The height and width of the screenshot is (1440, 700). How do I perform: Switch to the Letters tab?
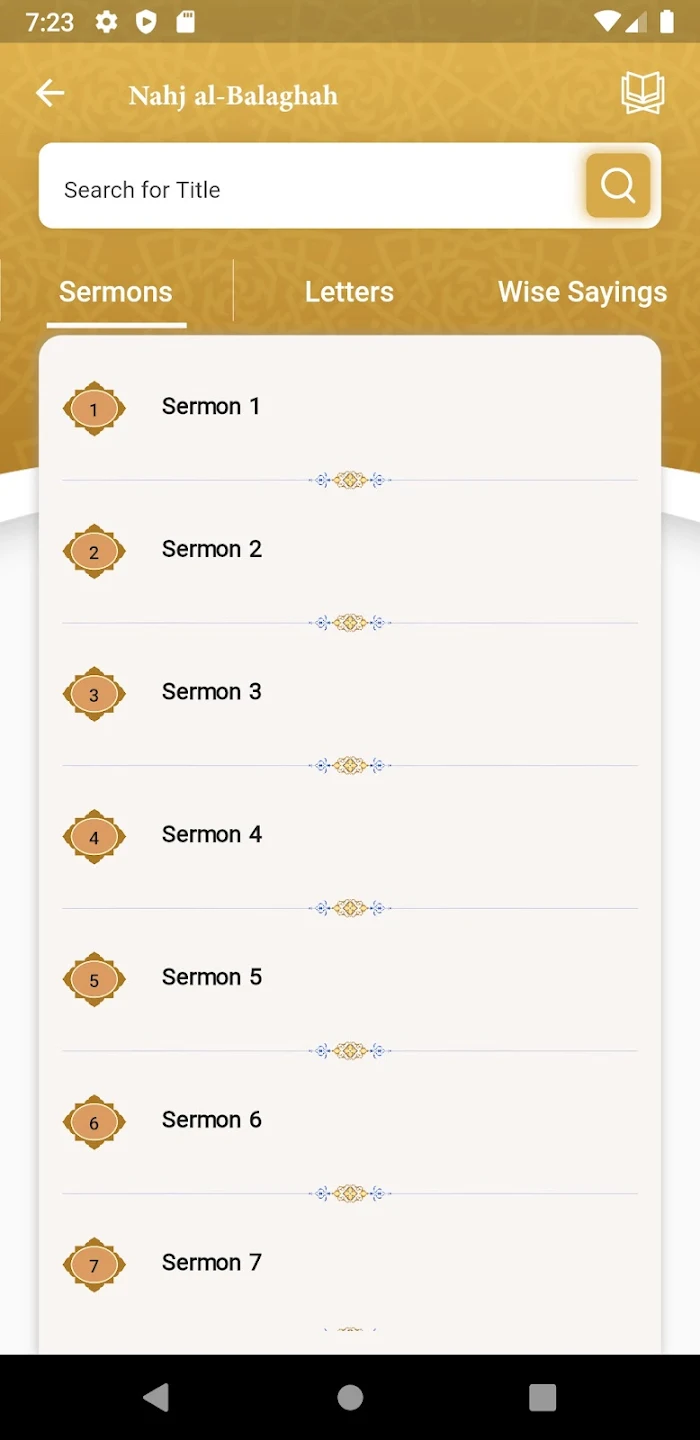pyautogui.click(x=349, y=292)
